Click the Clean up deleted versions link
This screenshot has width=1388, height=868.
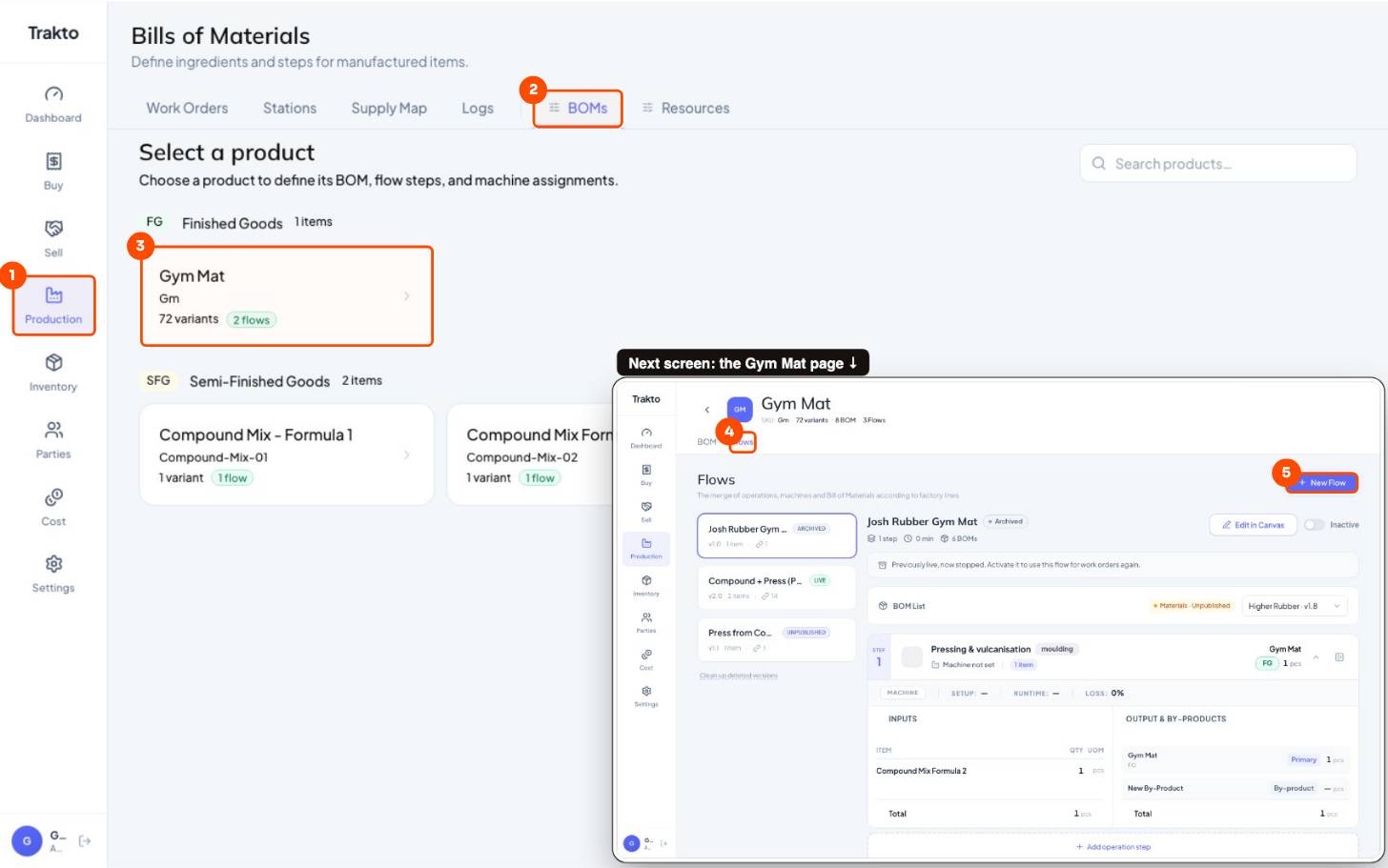[x=739, y=676]
